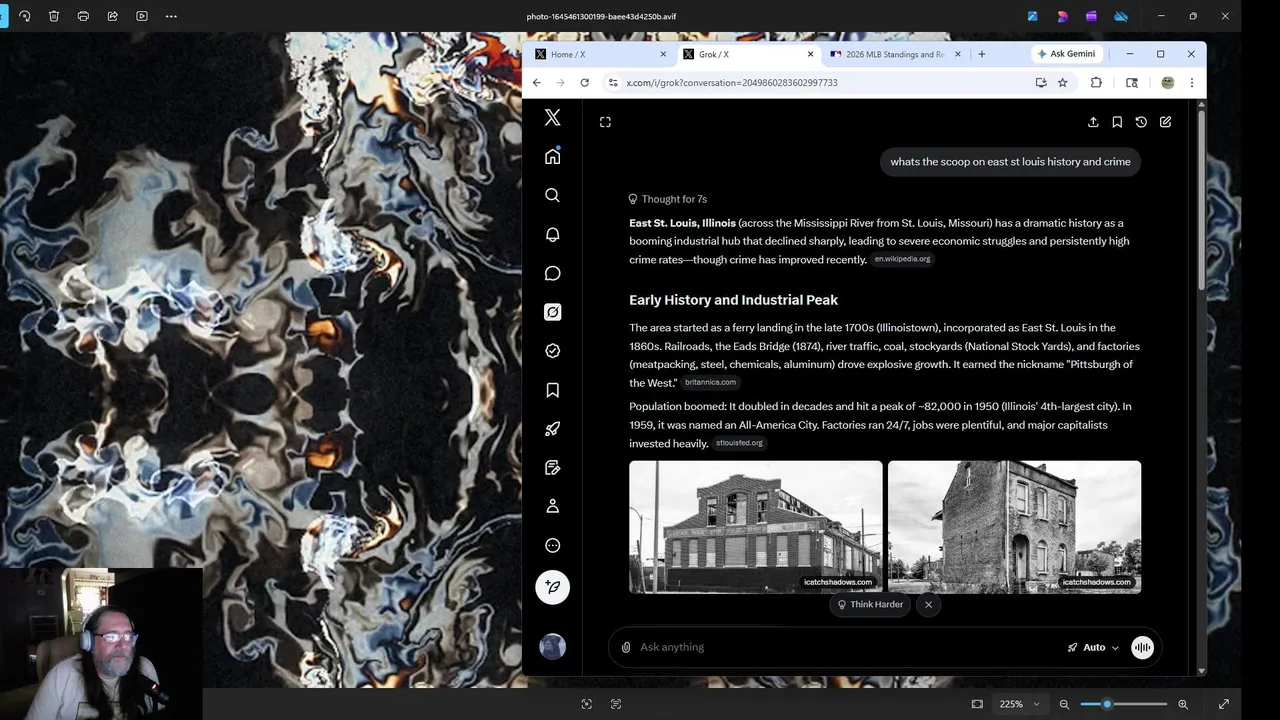
Task: Go back in browser
Action: point(537,83)
